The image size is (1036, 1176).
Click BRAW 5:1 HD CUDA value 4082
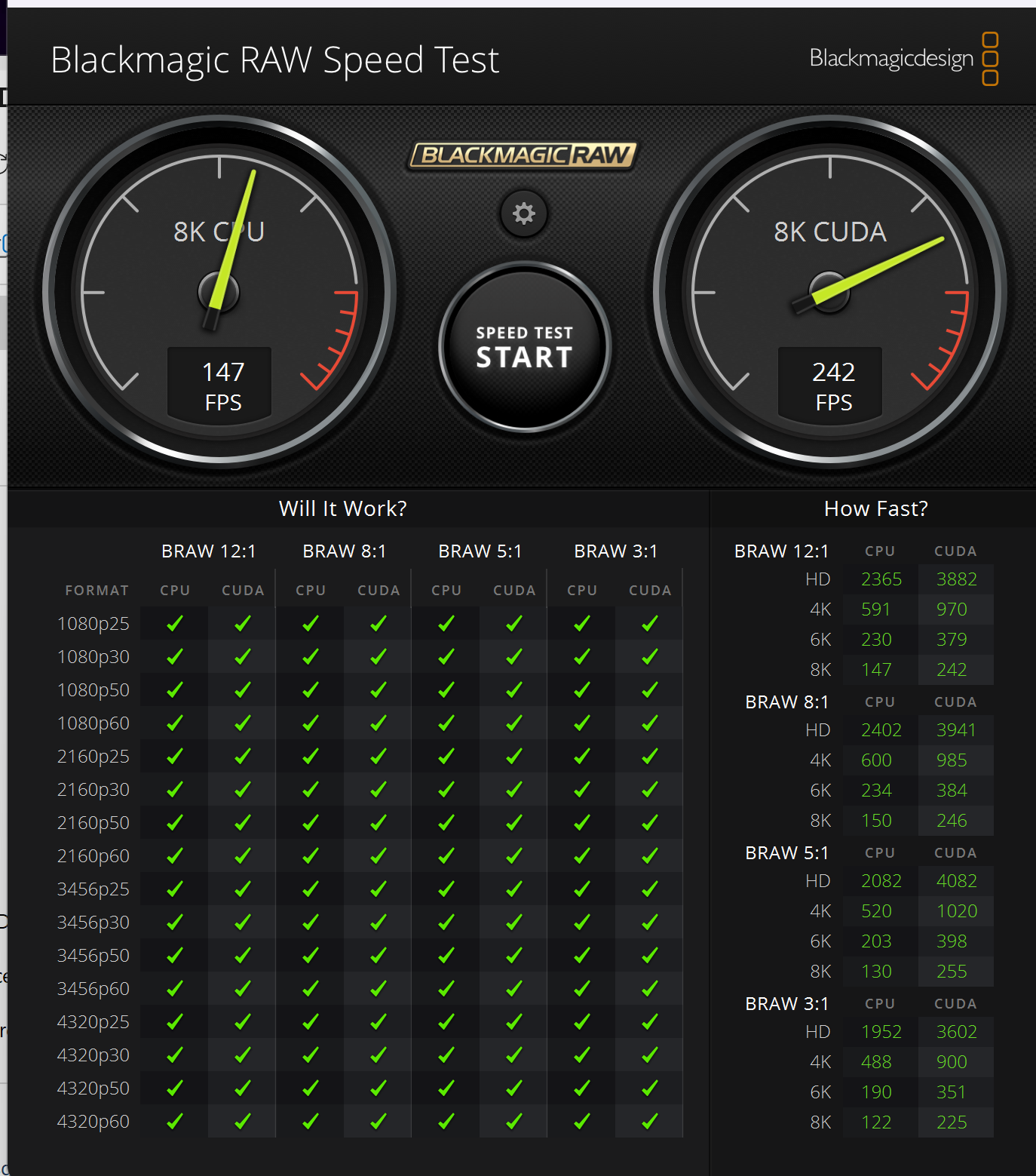click(957, 881)
